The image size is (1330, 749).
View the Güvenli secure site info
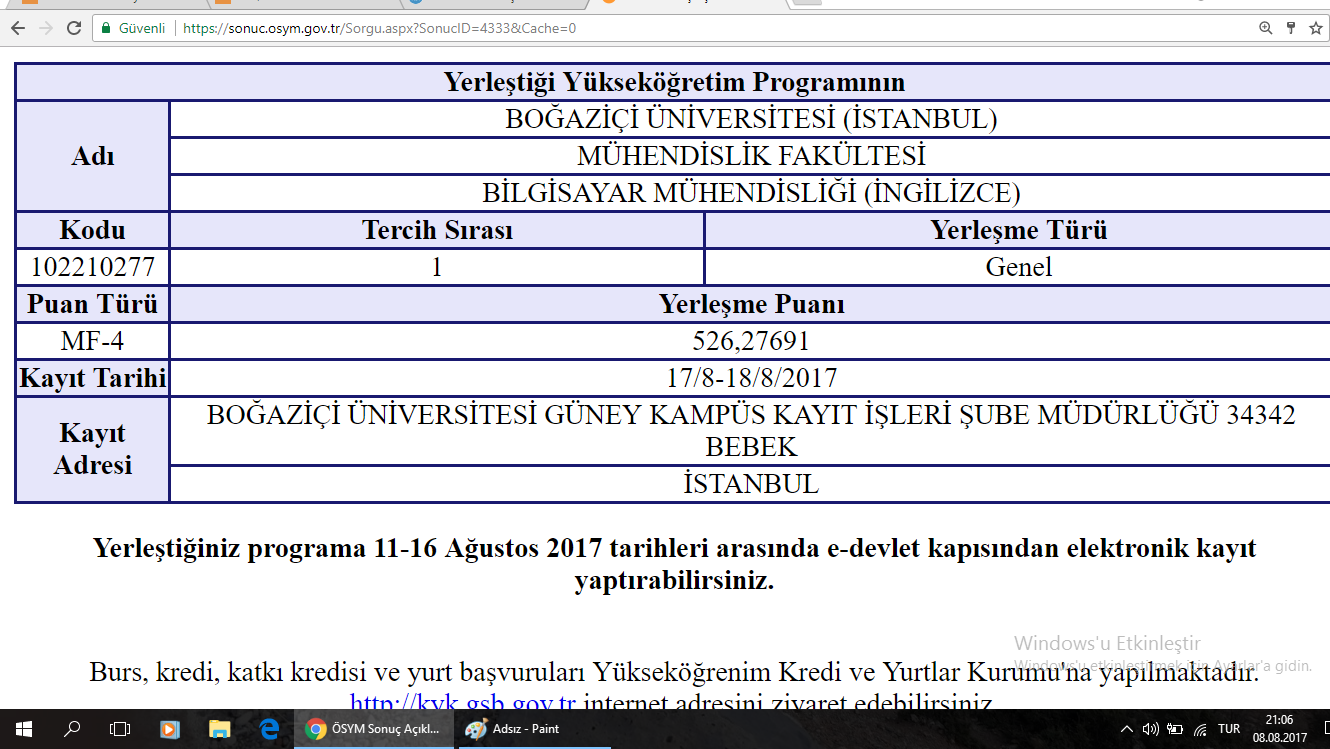pos(133,28)
